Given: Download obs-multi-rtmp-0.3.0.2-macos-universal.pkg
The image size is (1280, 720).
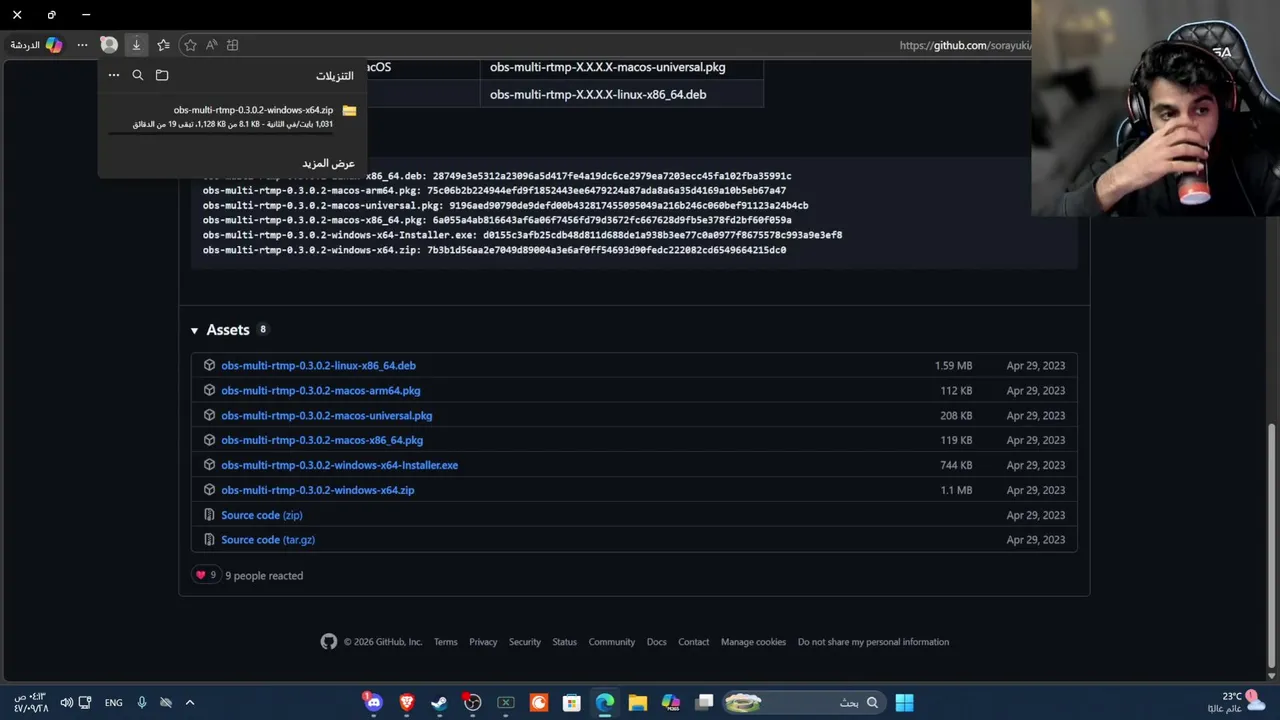Looking at the screenshot, I should click(x=327, y=416).
